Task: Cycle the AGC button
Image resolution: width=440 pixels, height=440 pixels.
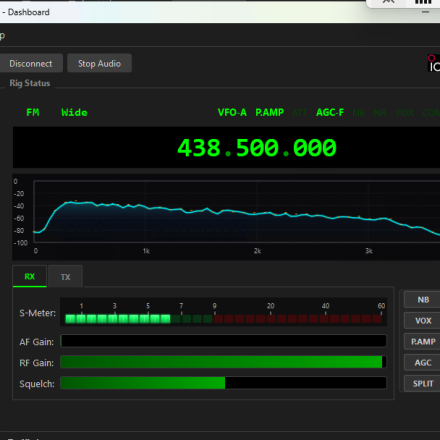Action: (423, 363)
